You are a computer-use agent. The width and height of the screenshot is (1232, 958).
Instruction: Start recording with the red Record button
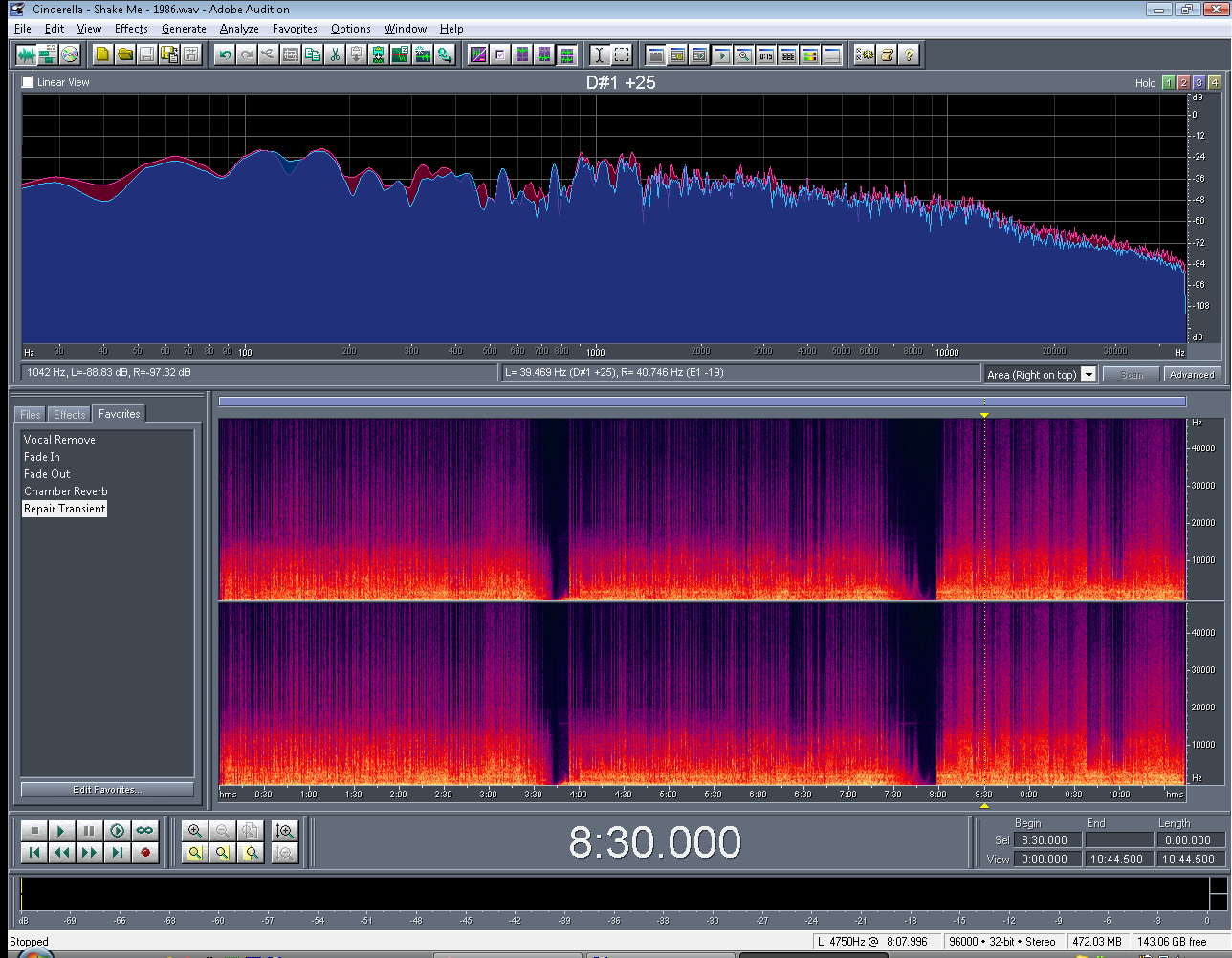tap(144, 852)
